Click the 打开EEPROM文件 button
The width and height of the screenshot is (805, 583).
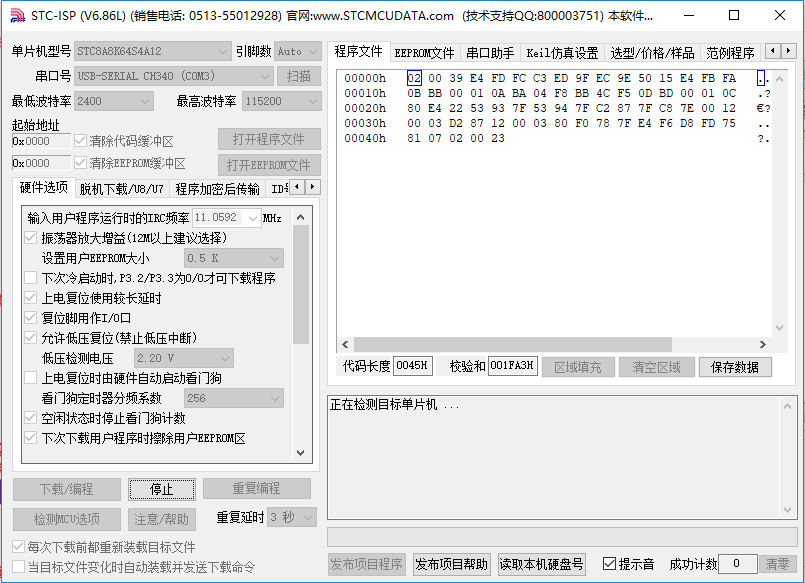coord(269,165)
